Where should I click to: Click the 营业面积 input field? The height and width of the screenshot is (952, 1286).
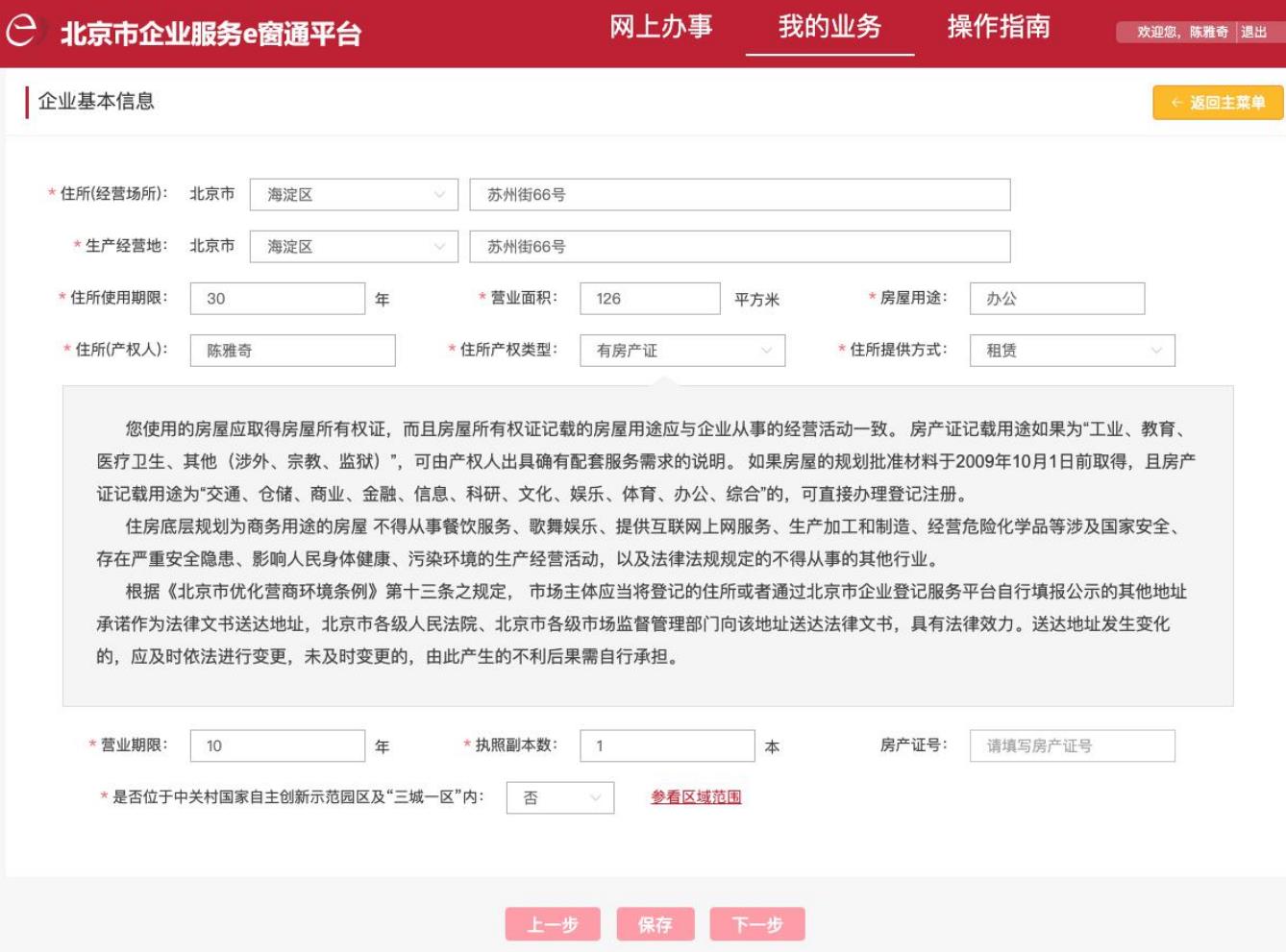[650, 299]
